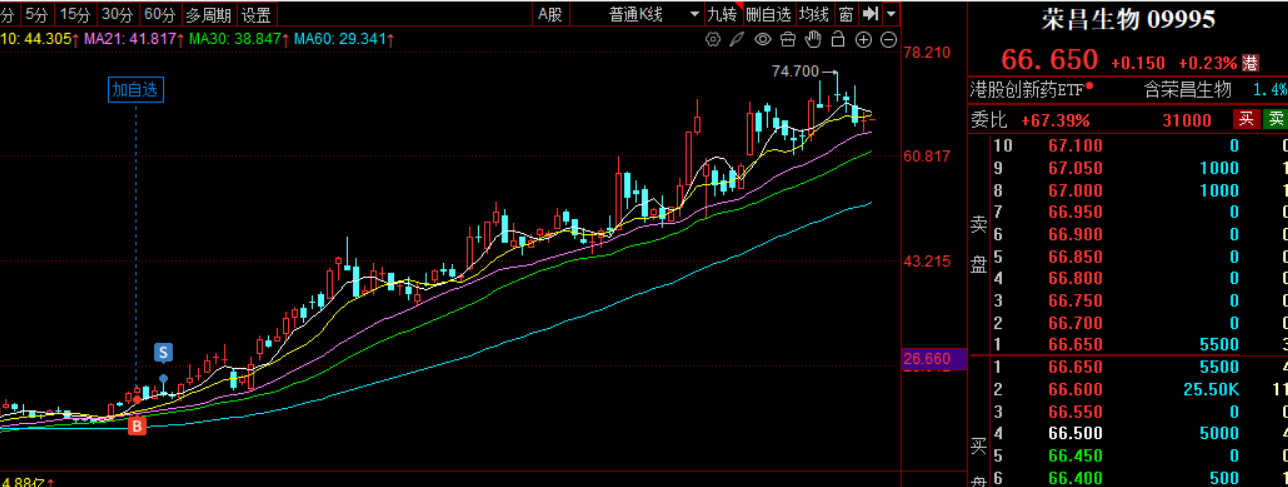Click the blue S sell marker
Viewport: 1288px width, 487px height.
coord(163,352)
